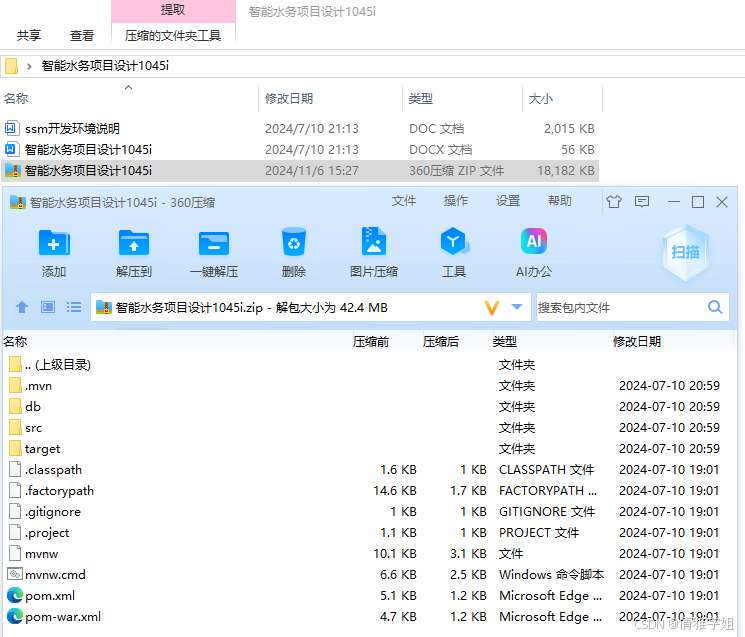This screenshot has height=637, width=745.
Task: Click the ZIP archive icon in Explorer list
Action: (x=13, y=171)
